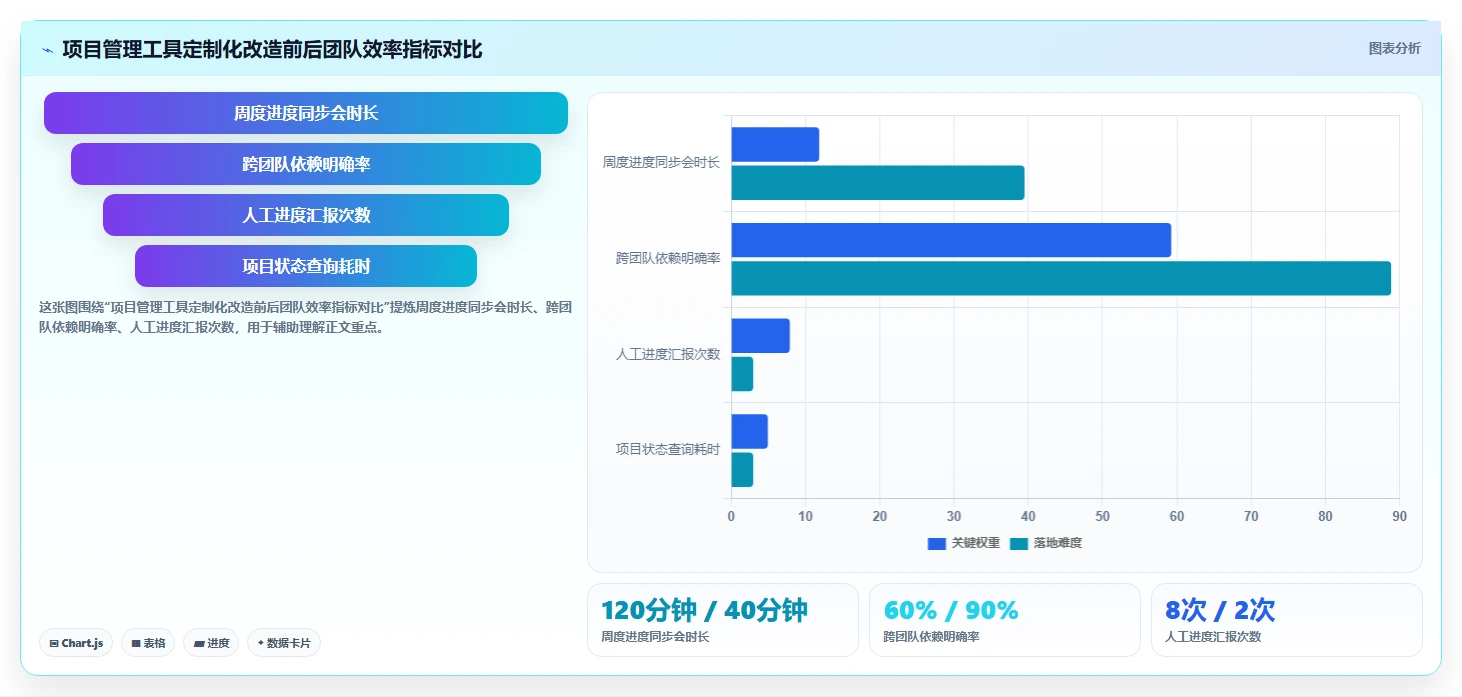Click the blue bar for 人工进度汇报次数
Image resolution: width=1462 pixels, height=697 pixels.
[760, 335]
